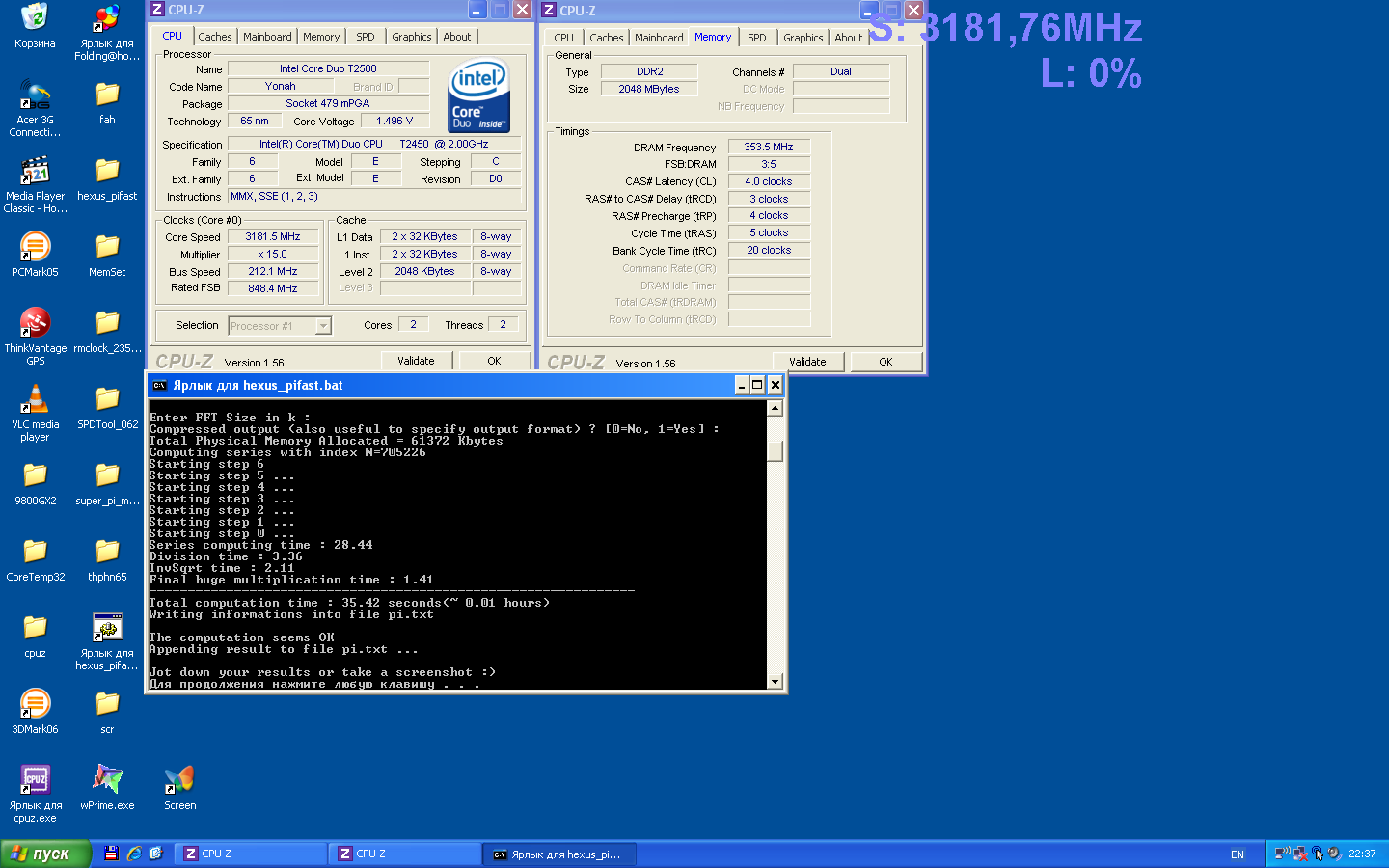1389x868 pixels.
Task: Click the Intel Core Duo logo
Action: click(x=478, y=96)
